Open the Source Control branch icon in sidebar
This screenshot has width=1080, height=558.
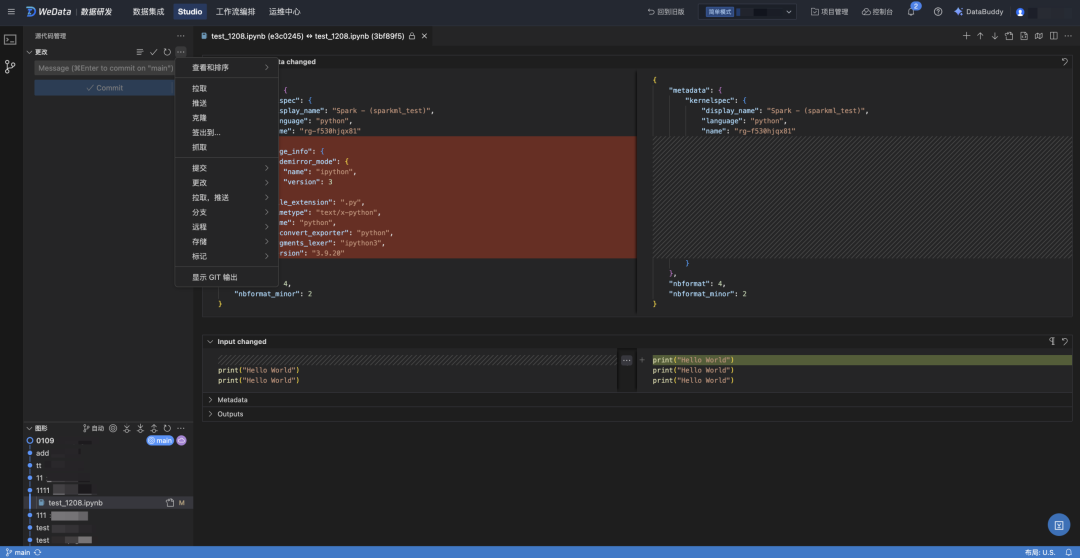(10, 66)
